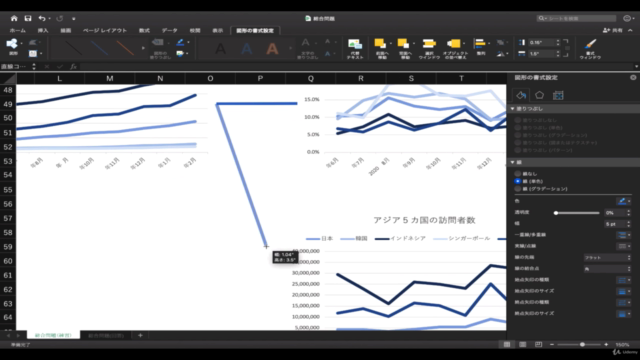Click the 共有 share button

pyautogui.click(x=613, y=31)
